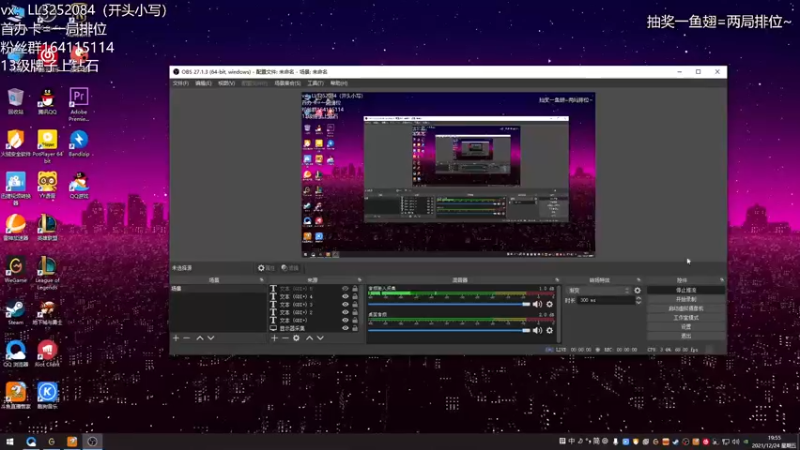Adjust the first mixer channel volume slider

(449, 304)
